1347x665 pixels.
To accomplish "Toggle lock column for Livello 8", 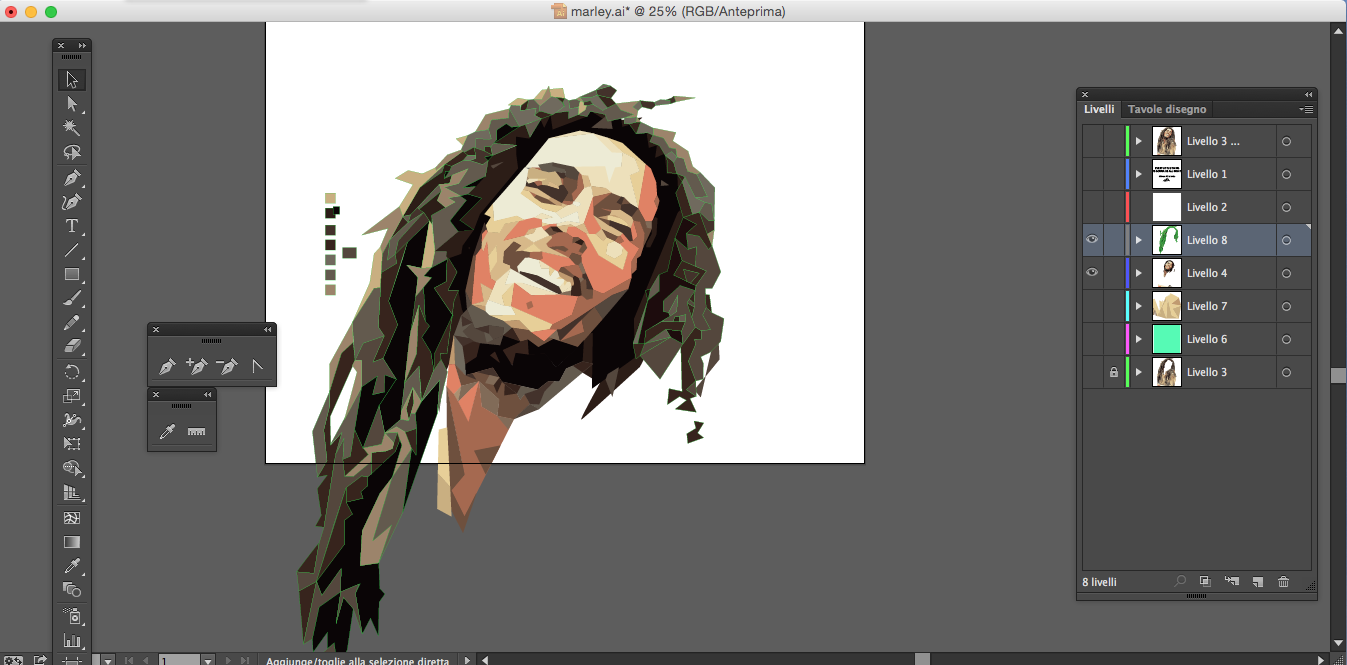I will pos(1114,240).
